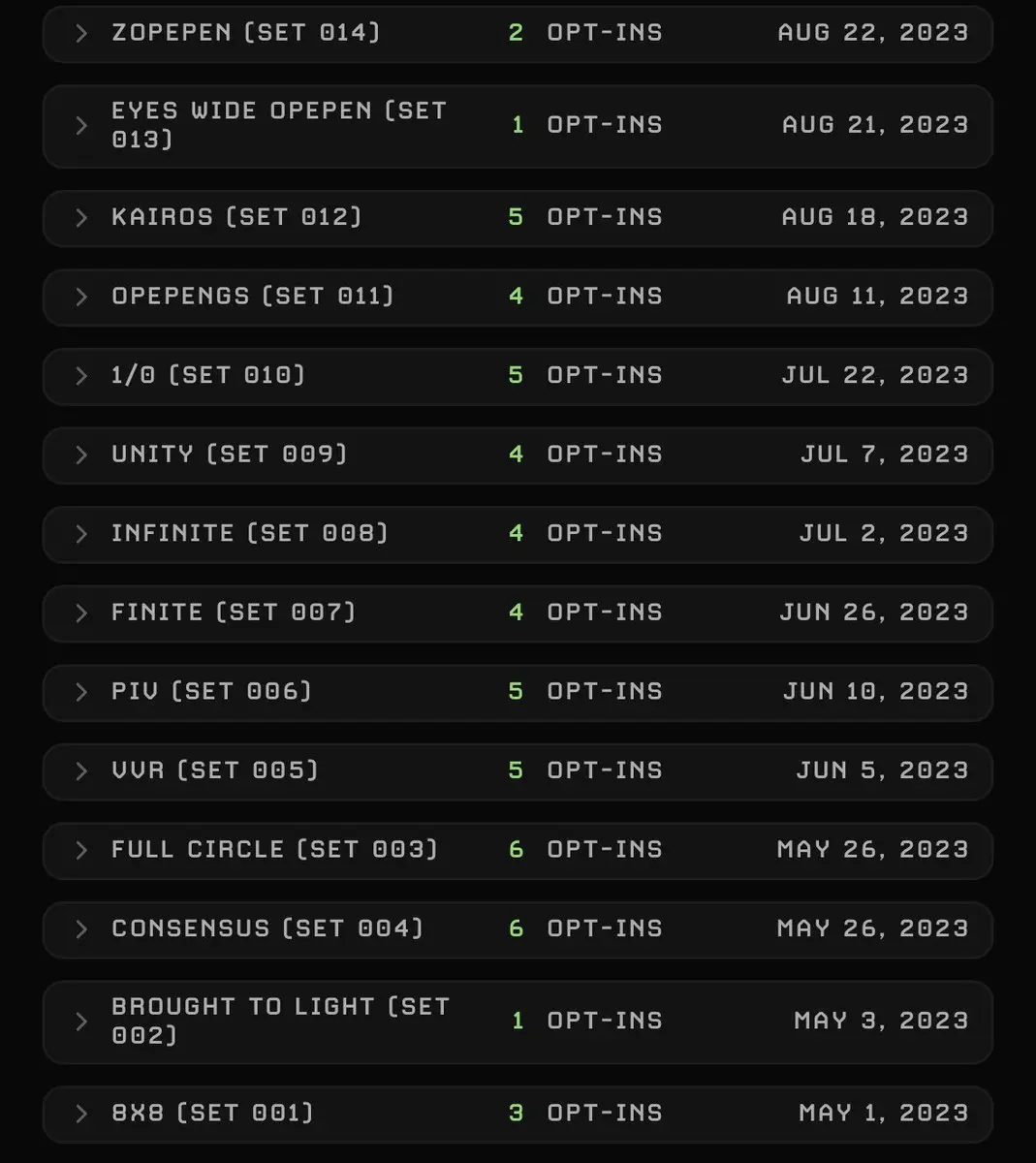This screenshot has height=1163, width=1036.
Task: Expand Brought to Light (Set 002) chevron
Action: click(81, 1022)
